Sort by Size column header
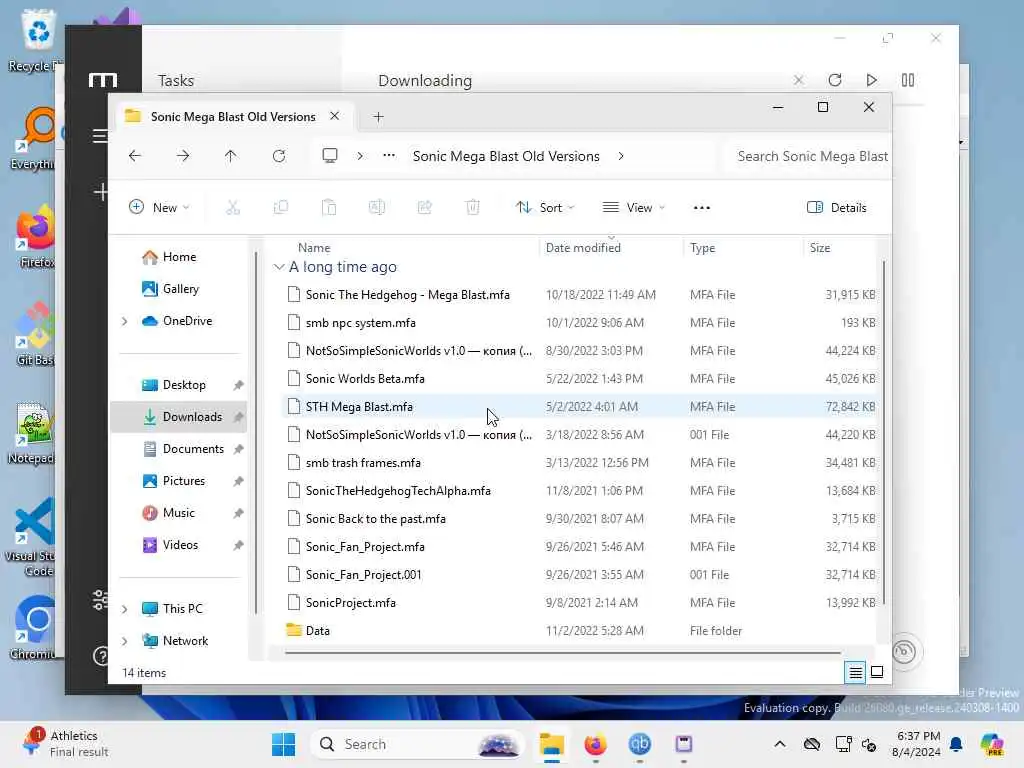1024x768 pixels. (820, 248)
